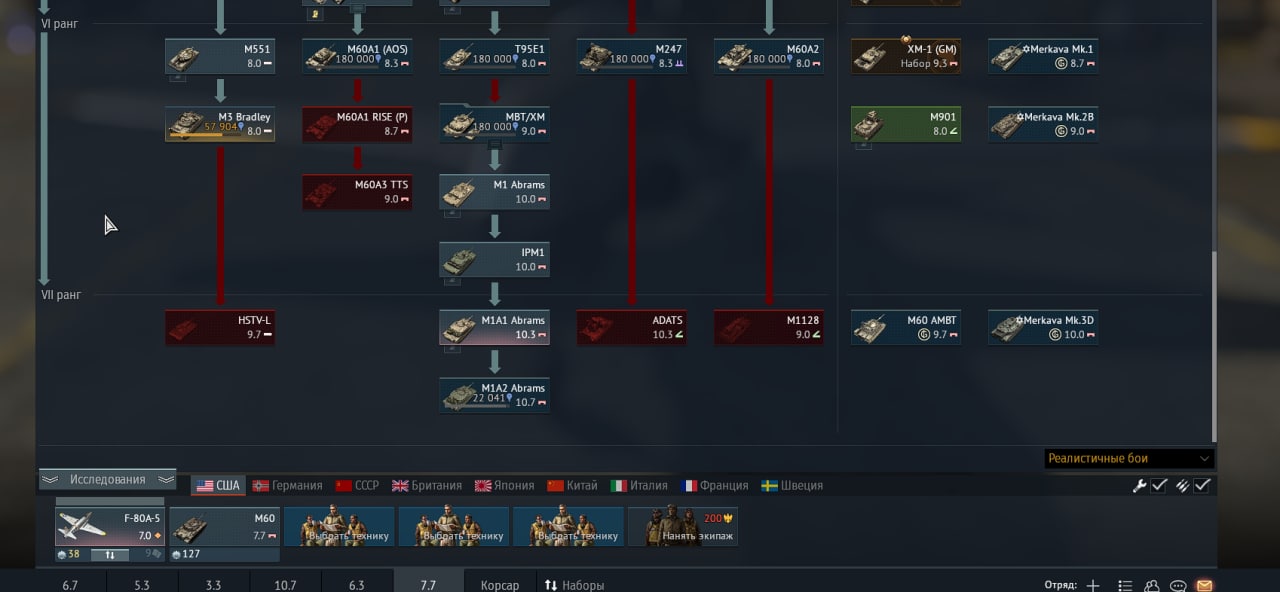
Task: Select the M1A2 Abrams tank card
Action: [494, 395]
